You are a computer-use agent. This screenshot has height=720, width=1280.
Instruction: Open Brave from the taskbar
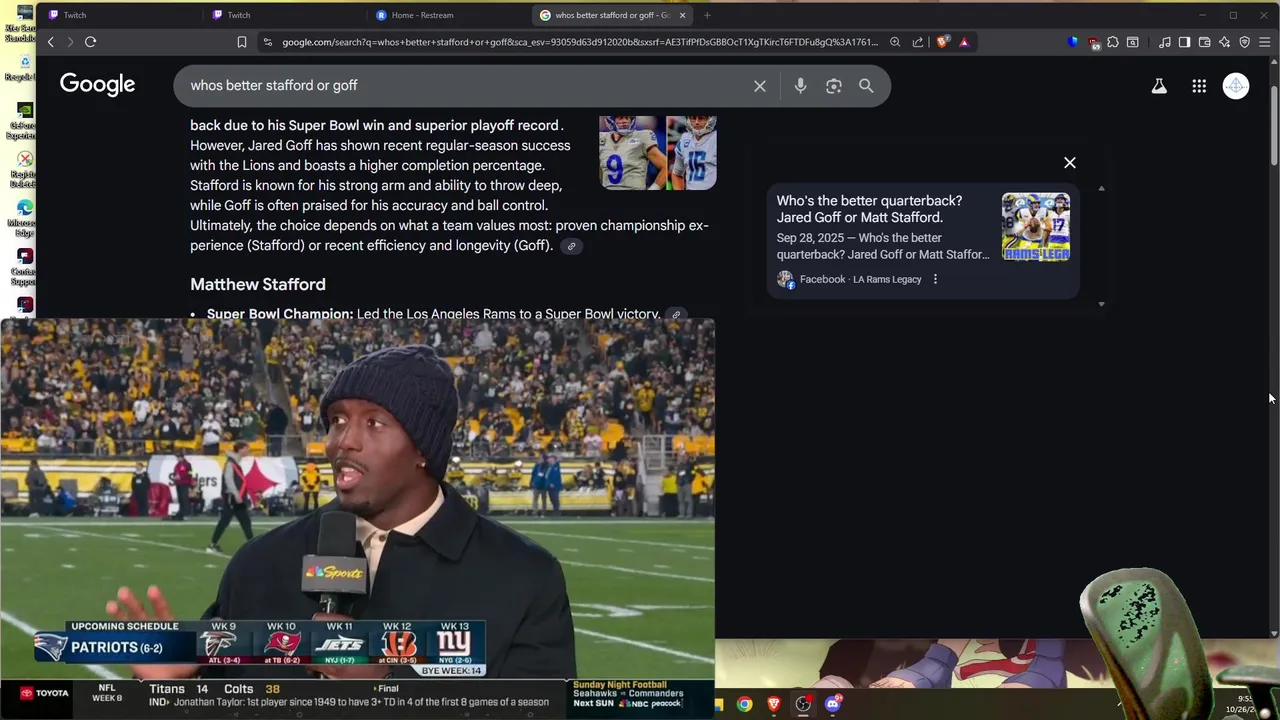774,704
